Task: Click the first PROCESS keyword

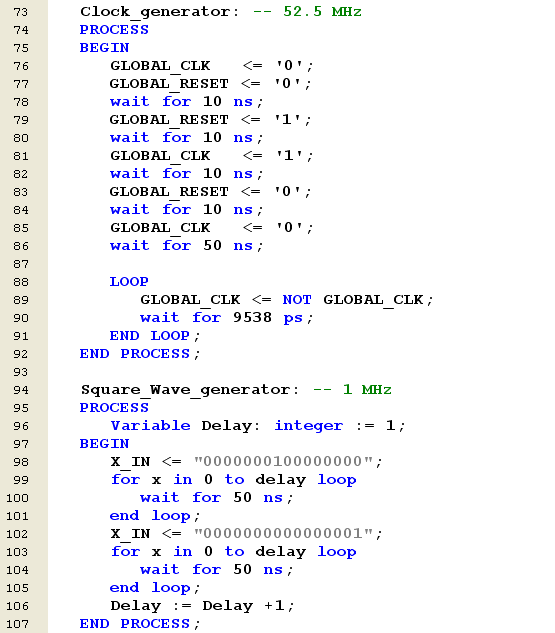Action: pos(114,30)
